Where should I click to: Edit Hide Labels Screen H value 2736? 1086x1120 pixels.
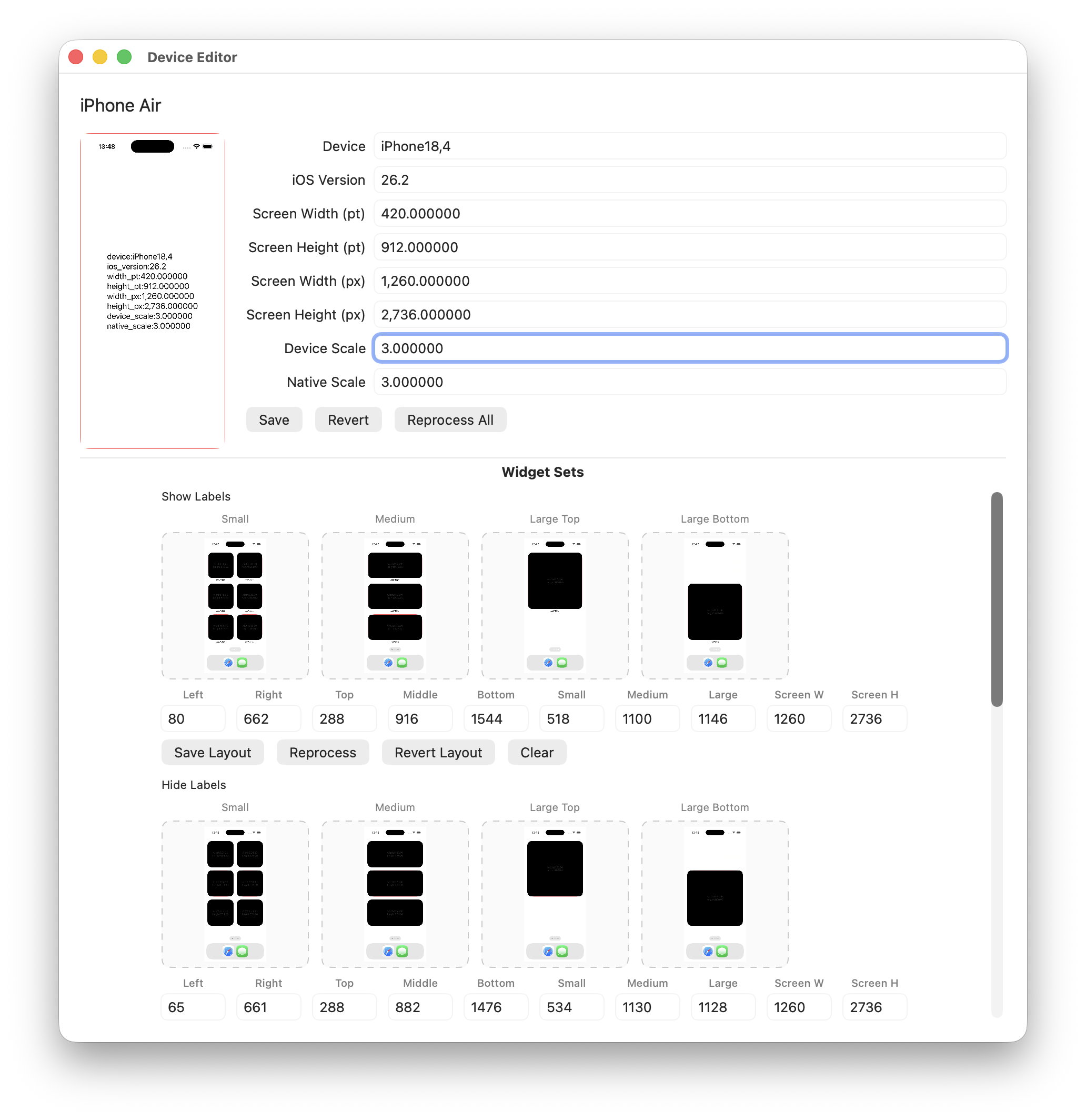[x=874, y=1007]
